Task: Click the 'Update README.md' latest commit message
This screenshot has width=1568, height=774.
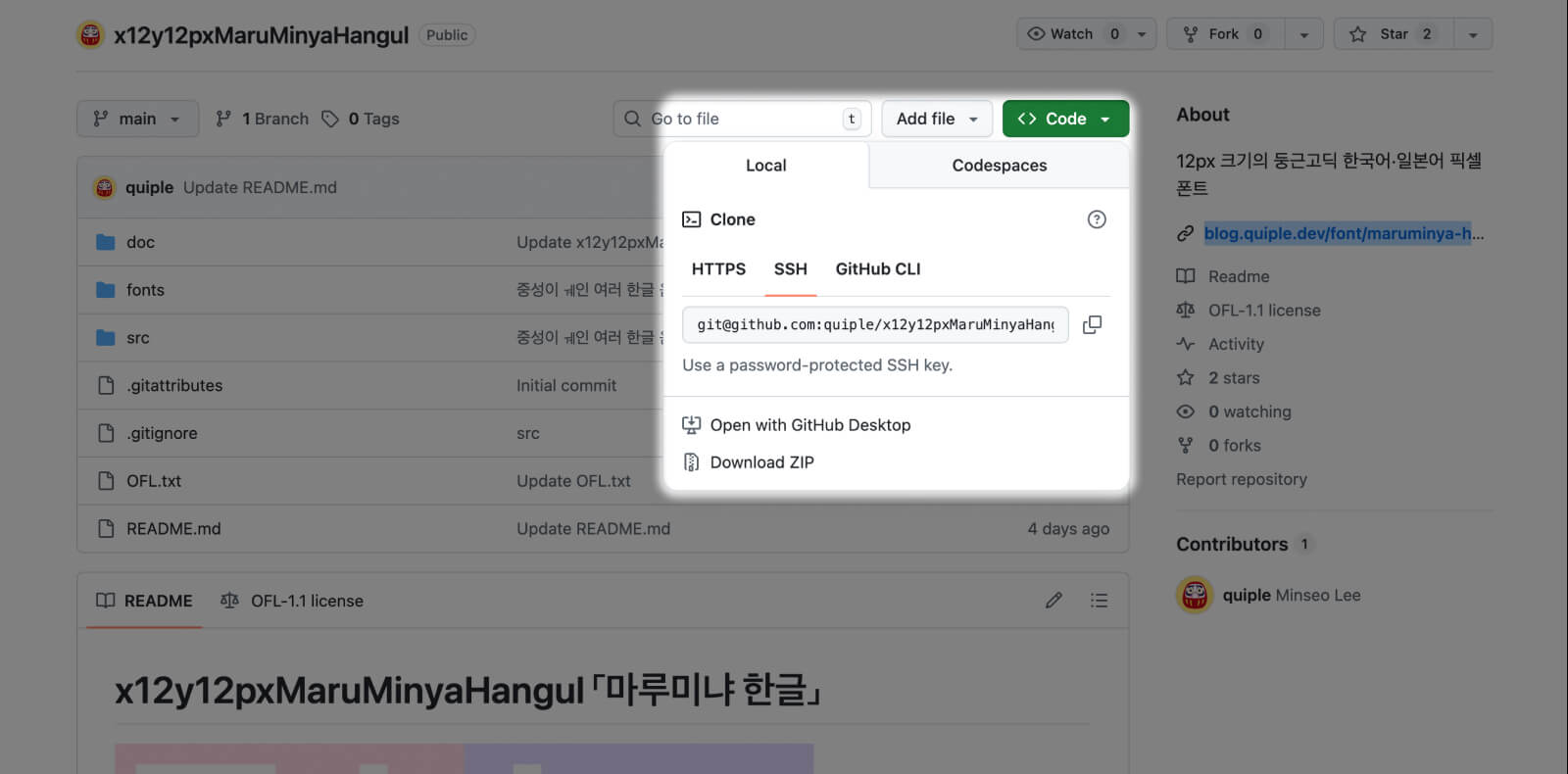Action: tap(260, 187)
